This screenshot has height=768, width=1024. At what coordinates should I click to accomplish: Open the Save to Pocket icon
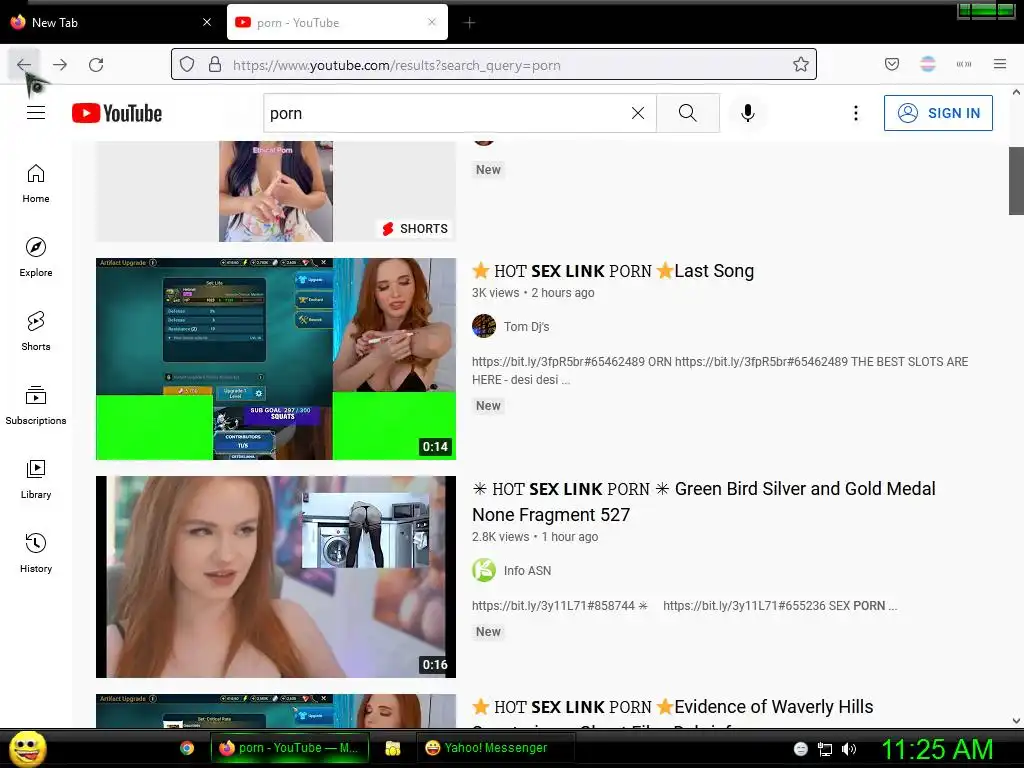tap(892, 64)
